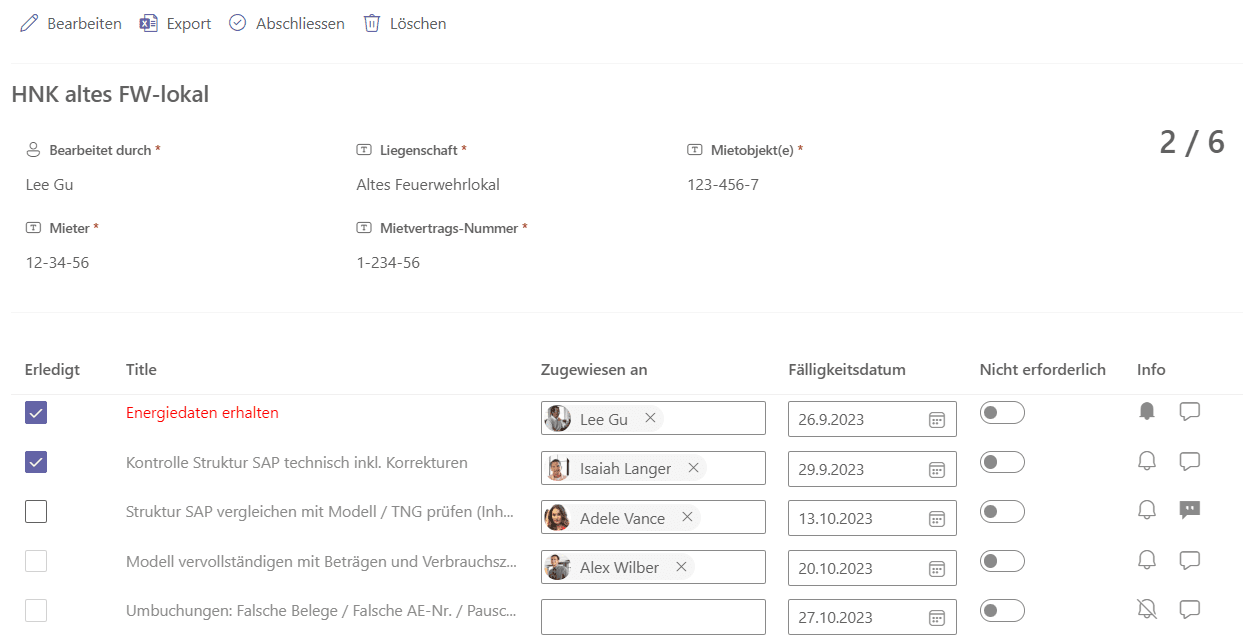This screenshot has width=1243, height=637.
Task: Enable Nicht erforderlich for Energiedaten erhalten
Action: click(x=1002, y=412)
